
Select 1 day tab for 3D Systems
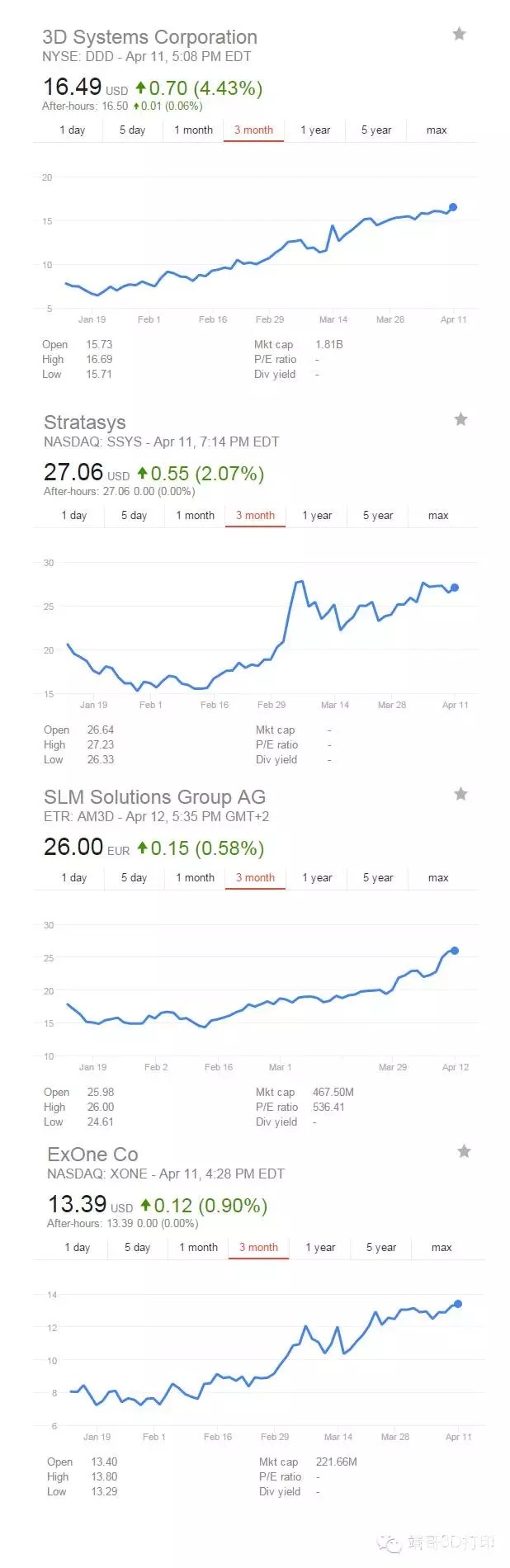click(x=72, y=130)
